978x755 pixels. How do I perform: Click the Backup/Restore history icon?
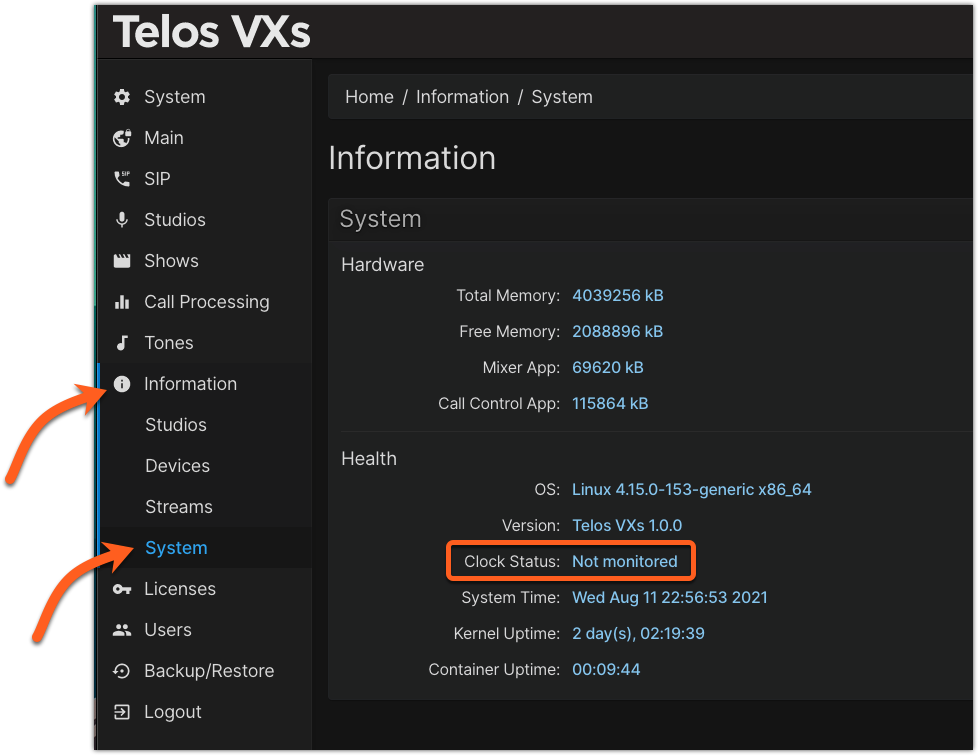(x=122, y=671)
